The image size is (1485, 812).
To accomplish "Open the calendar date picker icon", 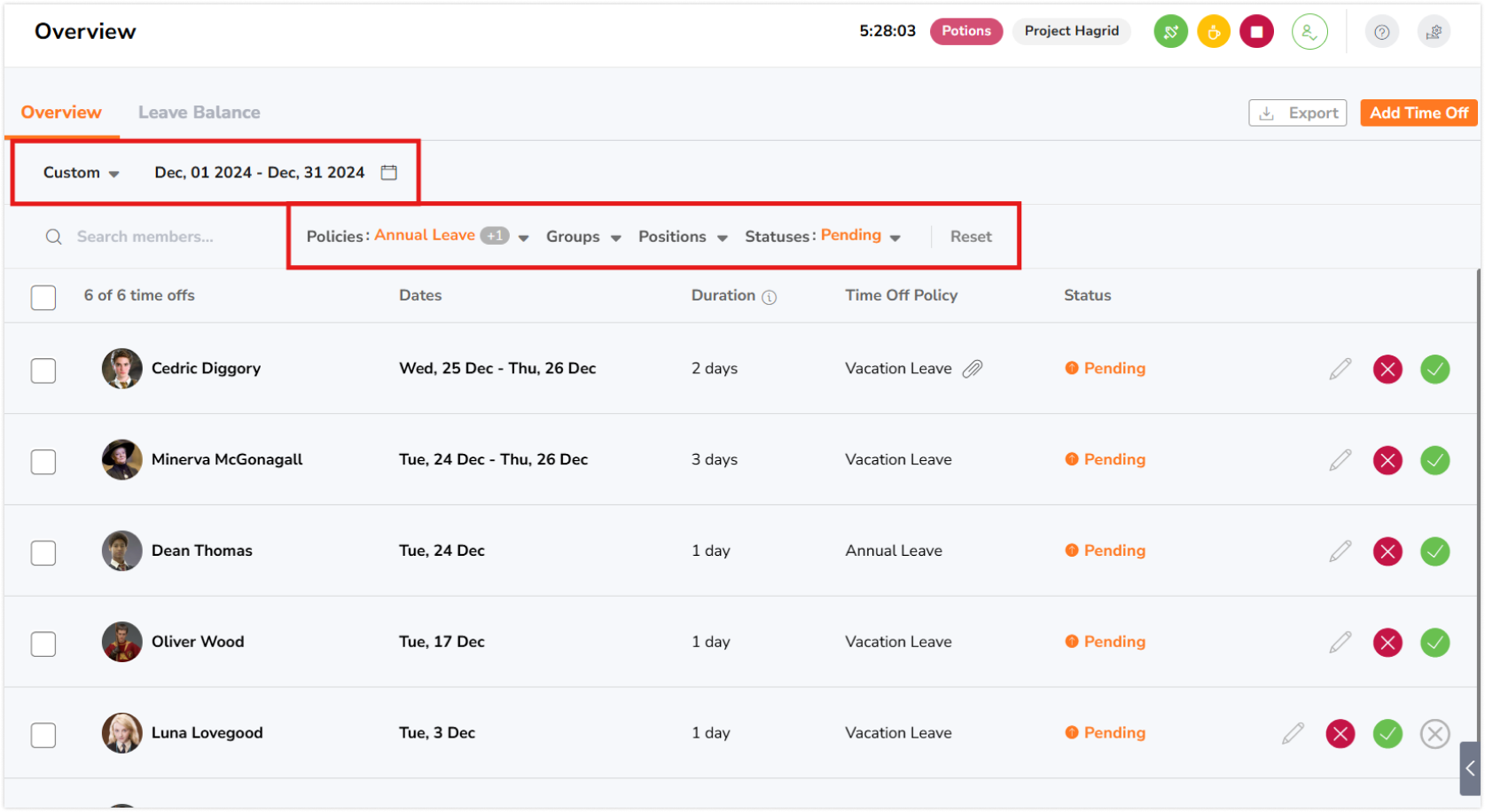I will coord(389,172).
